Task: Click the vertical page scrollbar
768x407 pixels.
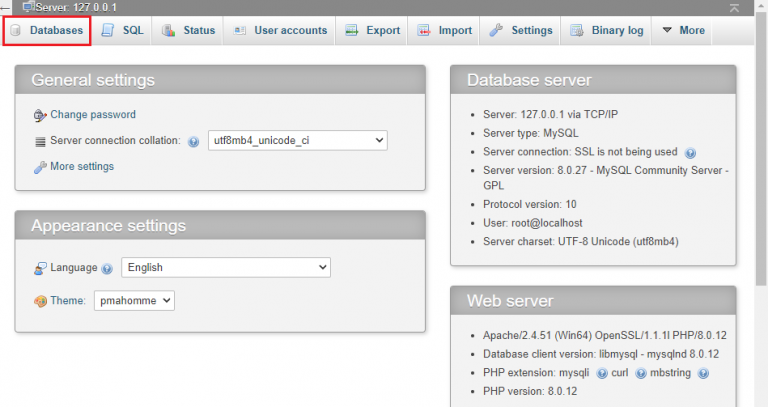Action: point(761,147)
